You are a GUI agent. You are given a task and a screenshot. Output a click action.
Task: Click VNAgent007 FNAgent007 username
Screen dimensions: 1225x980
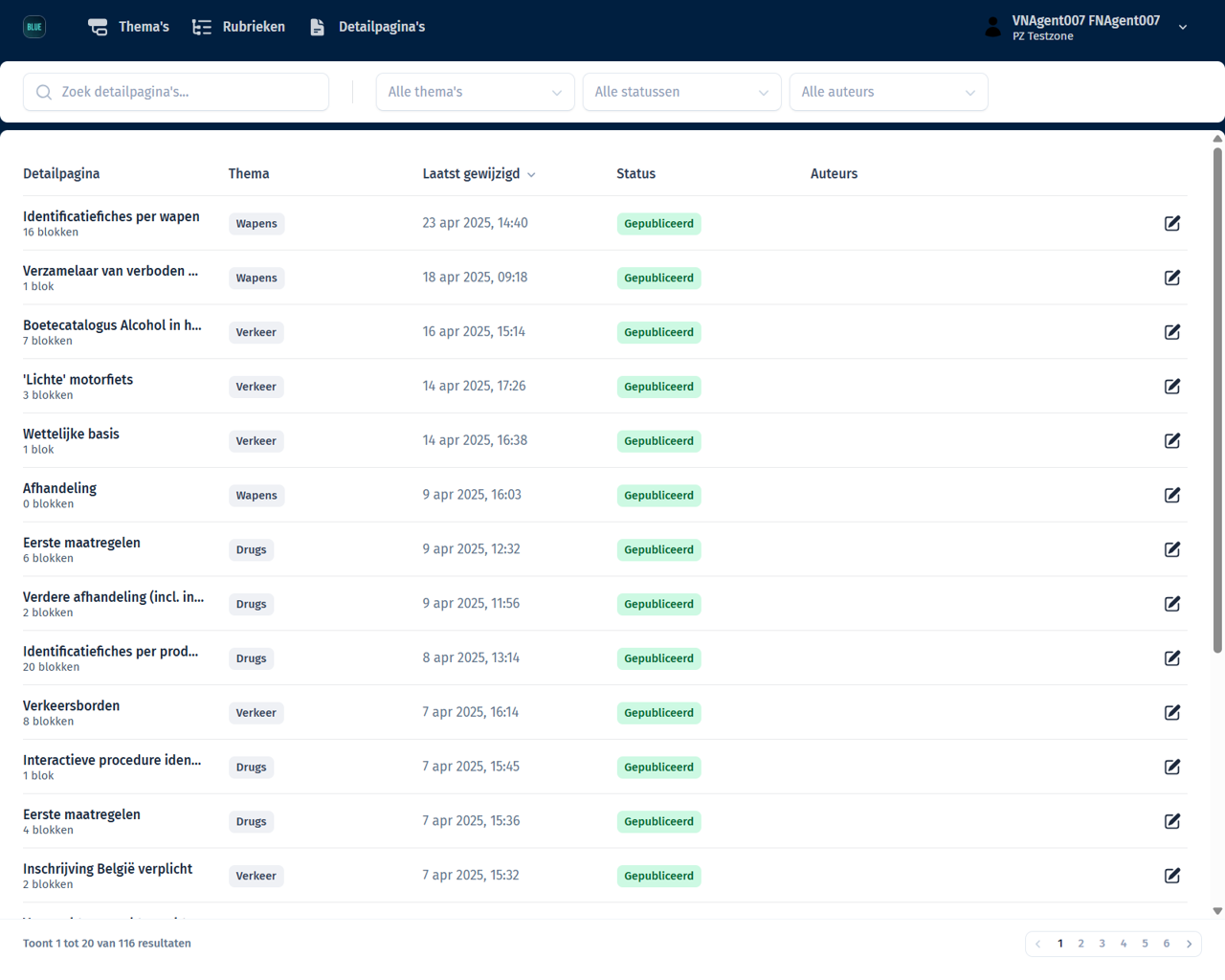pos(1086,20)
